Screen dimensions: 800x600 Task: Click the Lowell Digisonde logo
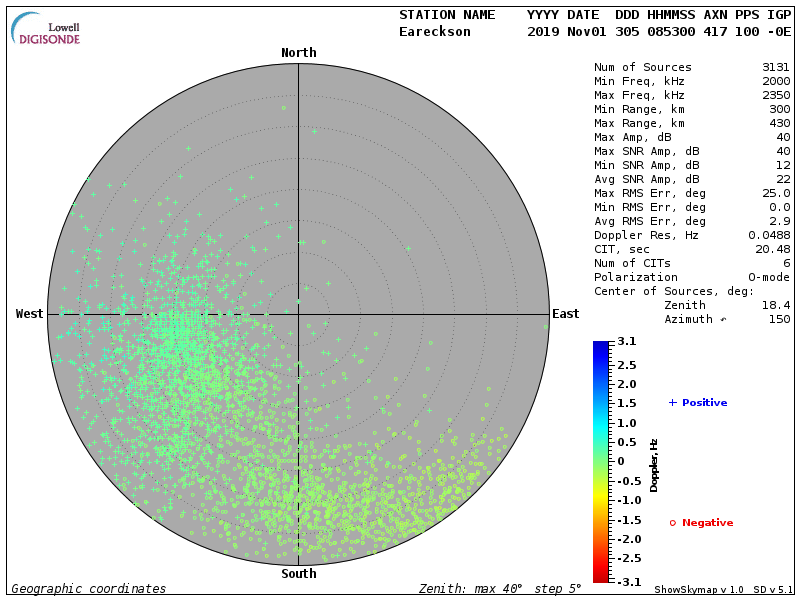click(x=47, y=28)
